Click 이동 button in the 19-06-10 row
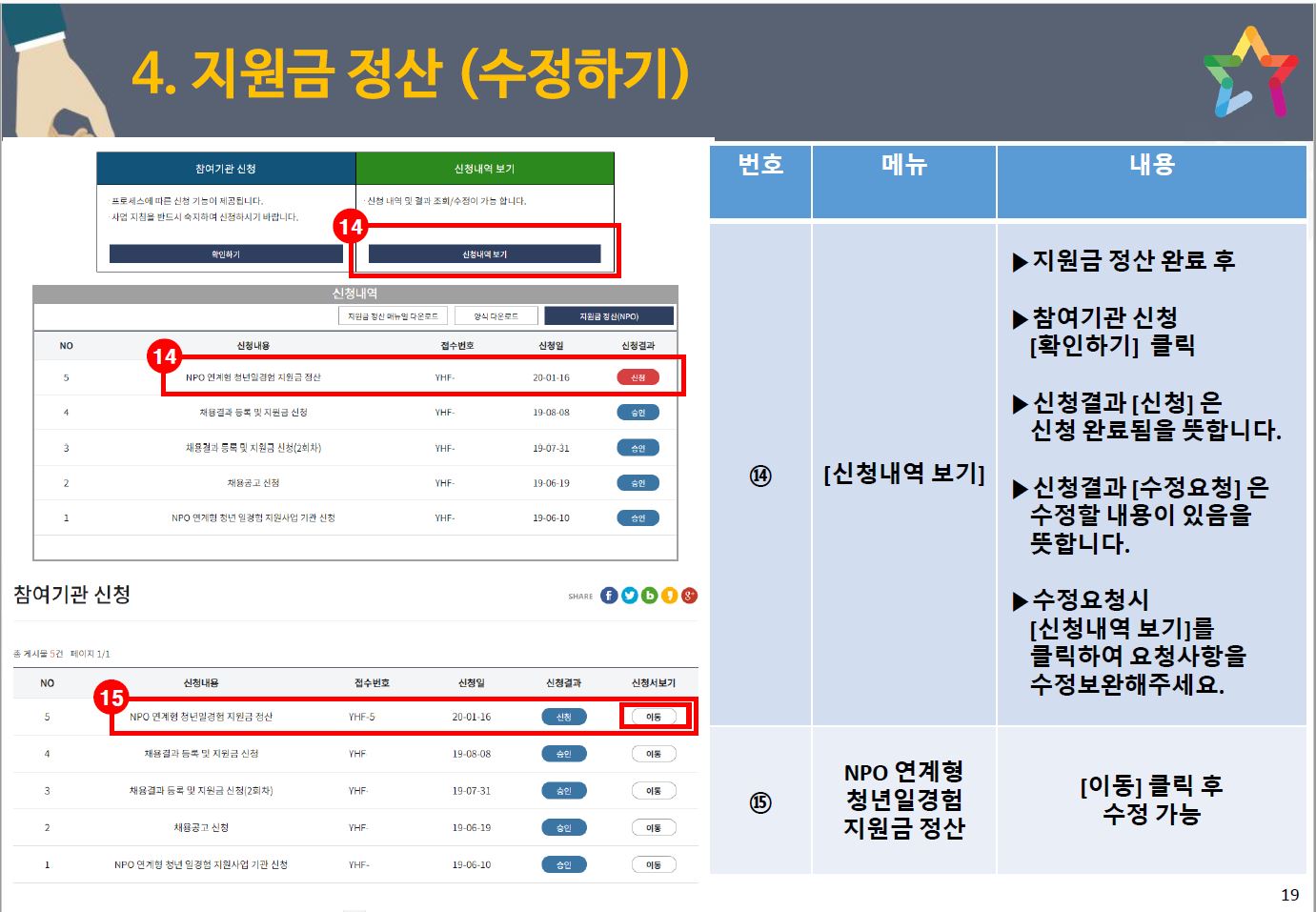 654,865
